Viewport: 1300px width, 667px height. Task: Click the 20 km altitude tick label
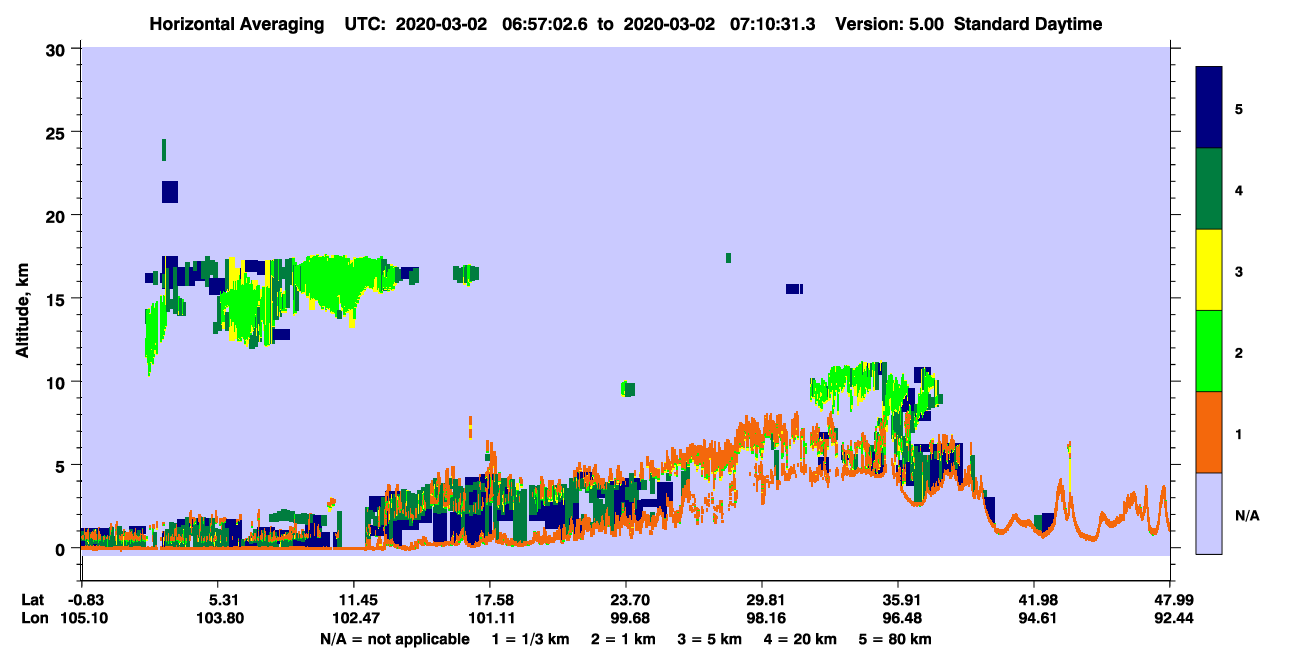click(58, 215)
